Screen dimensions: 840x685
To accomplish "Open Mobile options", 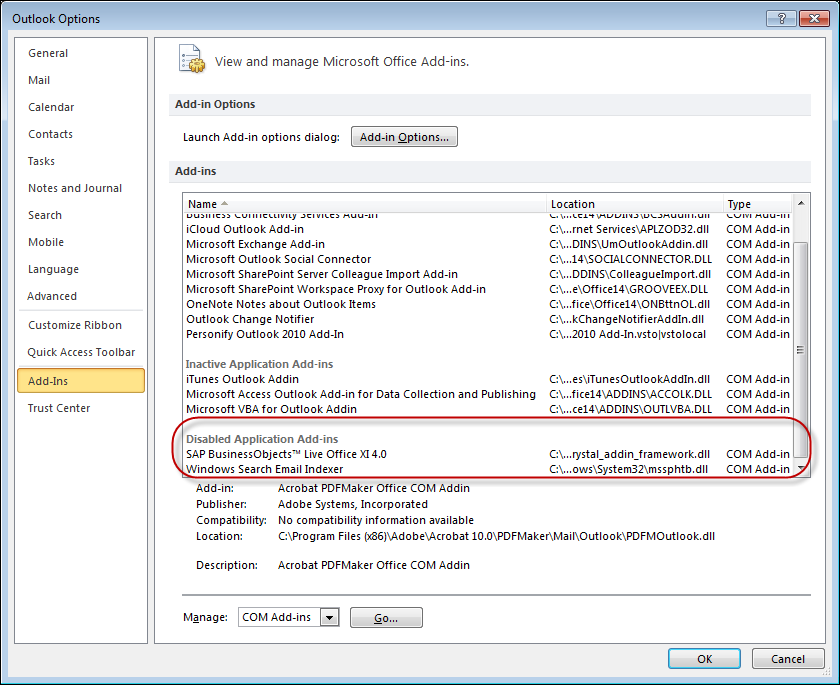I will (x=46, y=242).
